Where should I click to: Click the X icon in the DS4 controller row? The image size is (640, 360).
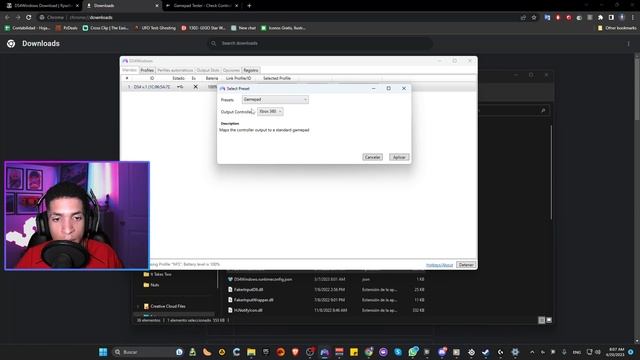pos(196,87)
